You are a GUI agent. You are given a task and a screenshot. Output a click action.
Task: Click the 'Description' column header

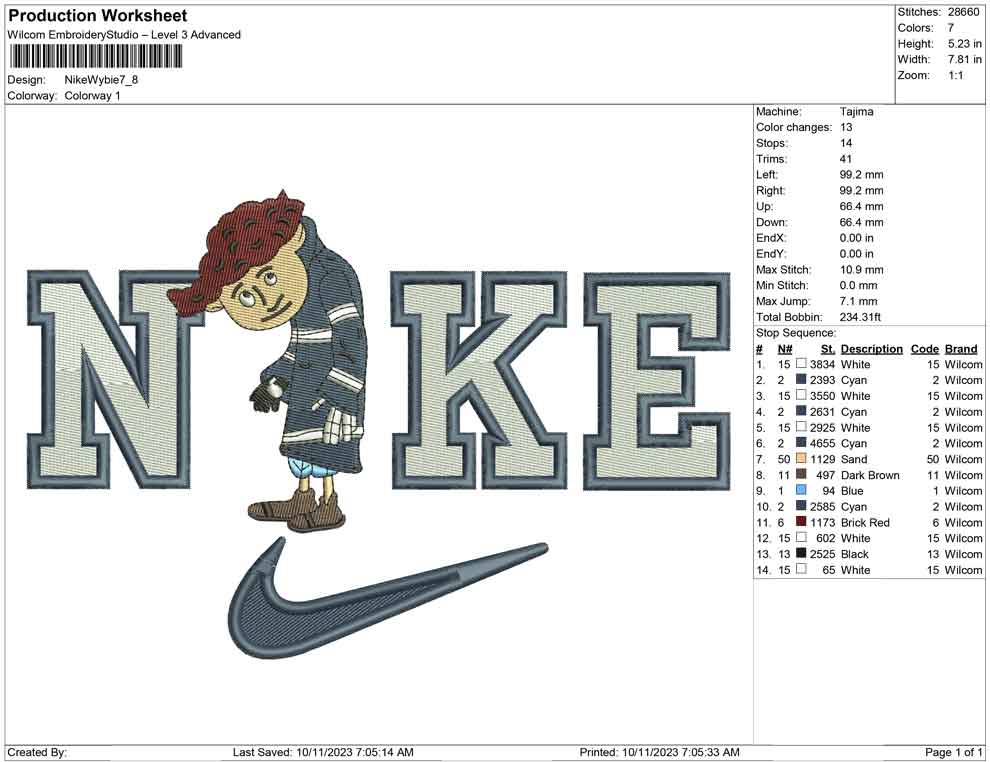click(871, 349)
